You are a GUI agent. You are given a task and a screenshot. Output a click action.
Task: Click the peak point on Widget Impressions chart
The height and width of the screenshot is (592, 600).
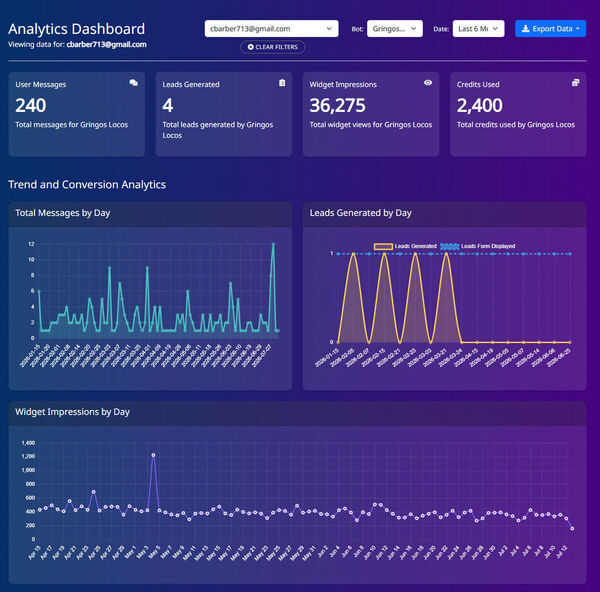(x=153, y=455)
